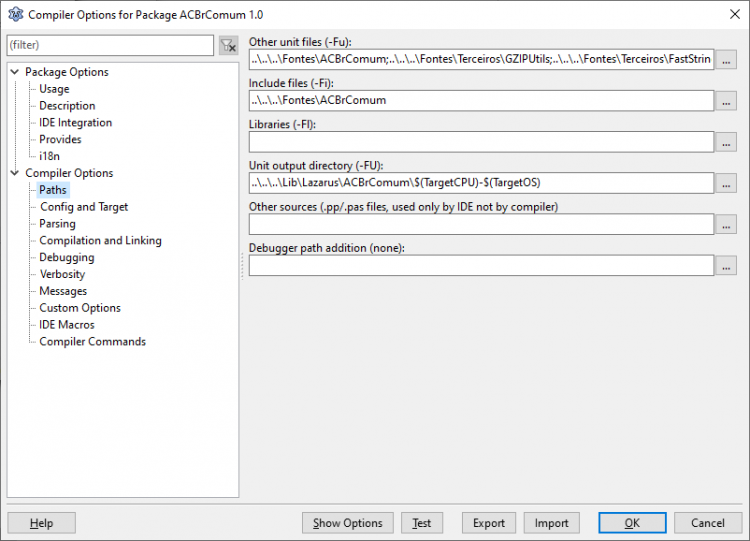Go to the Parsing page
The height and width of the screenshot is (541, 750).
pyautogui.click(x=57, y=223)
